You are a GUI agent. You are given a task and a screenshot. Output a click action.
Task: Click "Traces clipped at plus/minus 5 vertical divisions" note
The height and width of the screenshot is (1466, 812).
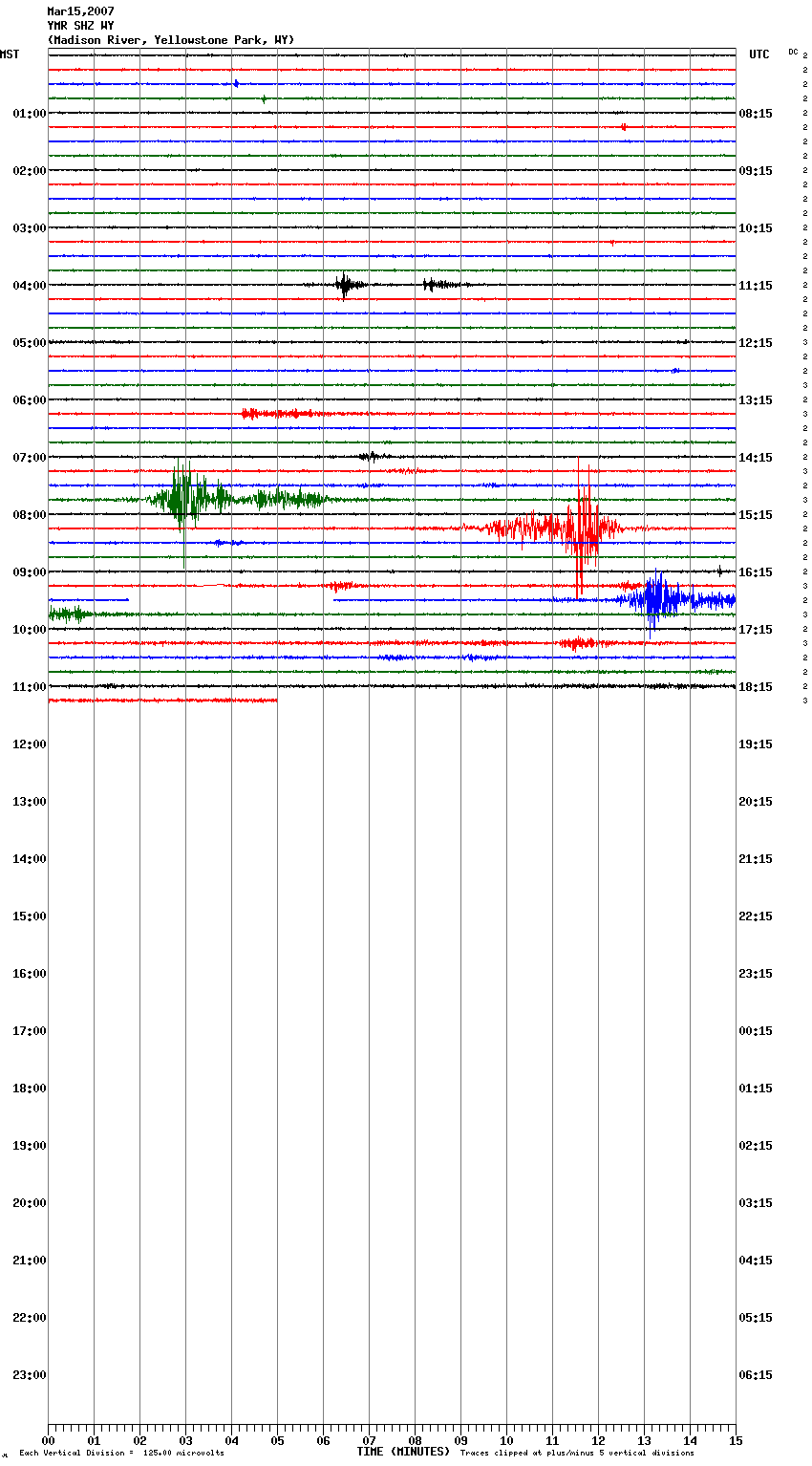[x=577, y=1454]
